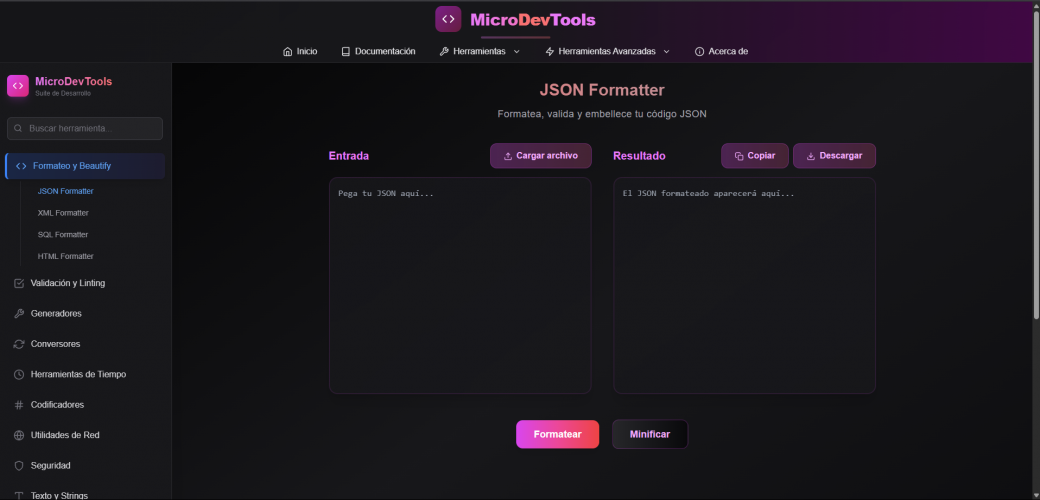The image size is (1040, 500).
Task: Expand the Validación y Linting section
Action: [x=85, y=283]
